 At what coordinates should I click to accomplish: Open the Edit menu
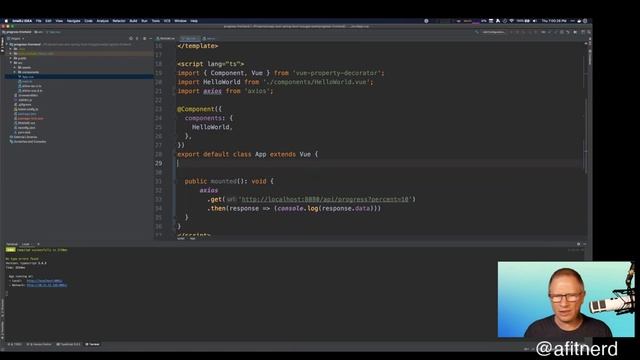[x=48, y=21]
